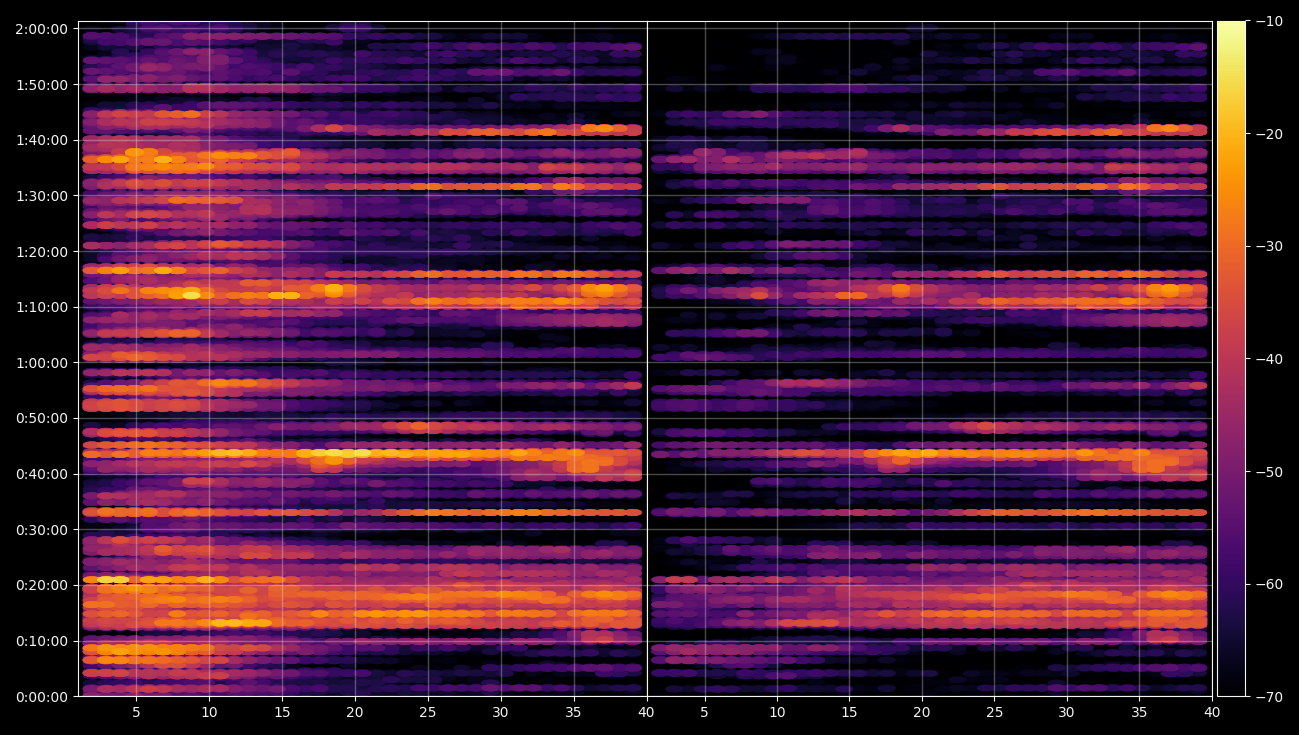
Task: Click the 1:20:00 y-axis label
Action: 41,252
